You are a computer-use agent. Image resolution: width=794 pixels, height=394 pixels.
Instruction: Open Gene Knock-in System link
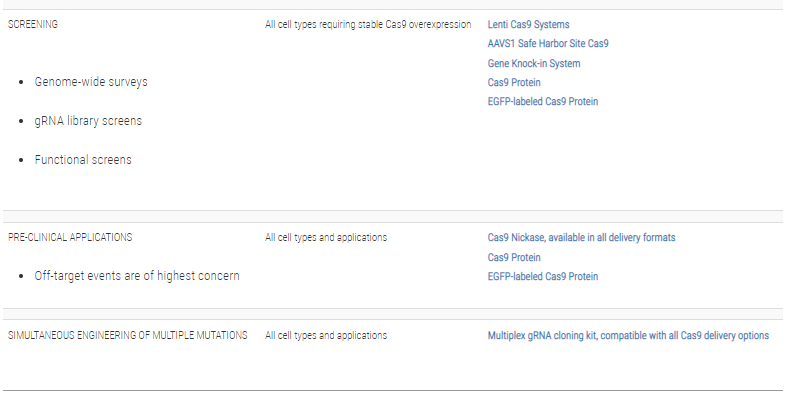click(x=534, y=63)
